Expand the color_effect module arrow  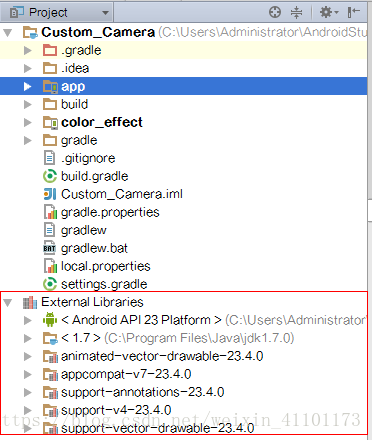[28, 122]
